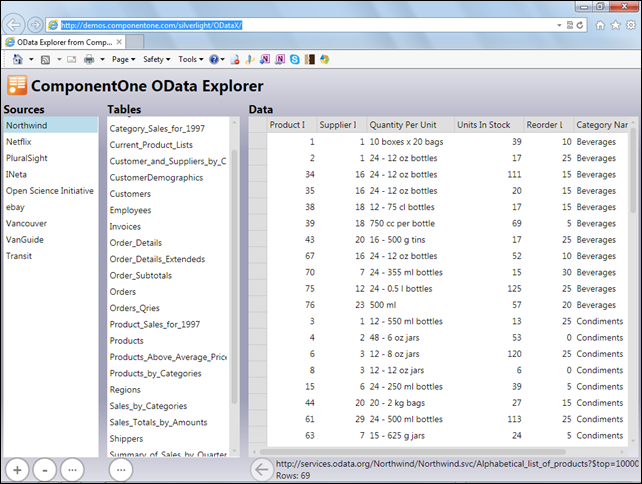Click the Read Mail icon in command bar

[x=72, y=60]
